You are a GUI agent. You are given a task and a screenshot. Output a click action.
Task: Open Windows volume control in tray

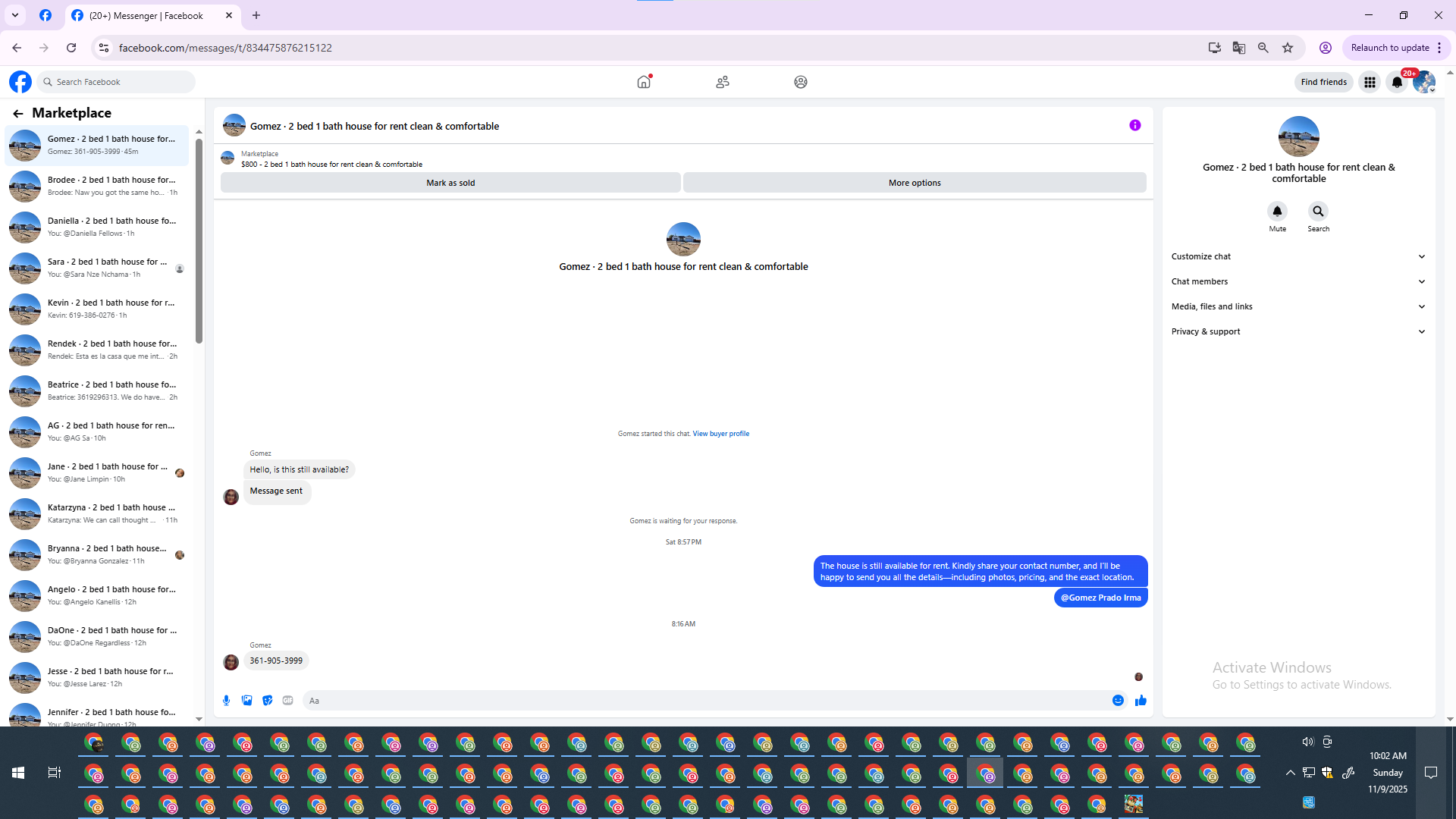pyautogui.click(x=1307, y=742)
